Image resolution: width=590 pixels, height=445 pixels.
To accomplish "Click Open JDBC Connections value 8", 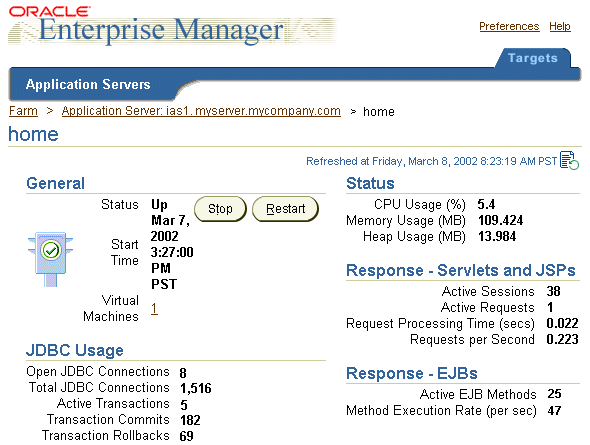I will pos(183,373).
